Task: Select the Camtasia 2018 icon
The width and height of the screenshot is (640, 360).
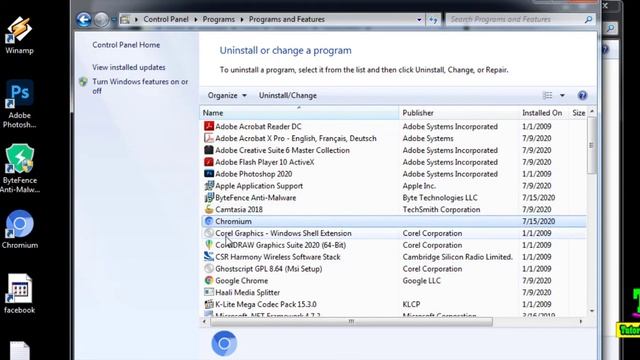Action: 209,209
